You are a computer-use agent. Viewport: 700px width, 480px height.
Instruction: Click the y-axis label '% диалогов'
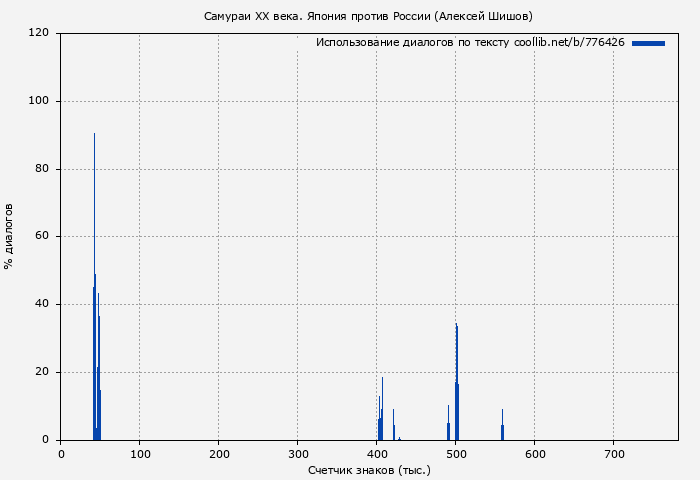(9, 236)
